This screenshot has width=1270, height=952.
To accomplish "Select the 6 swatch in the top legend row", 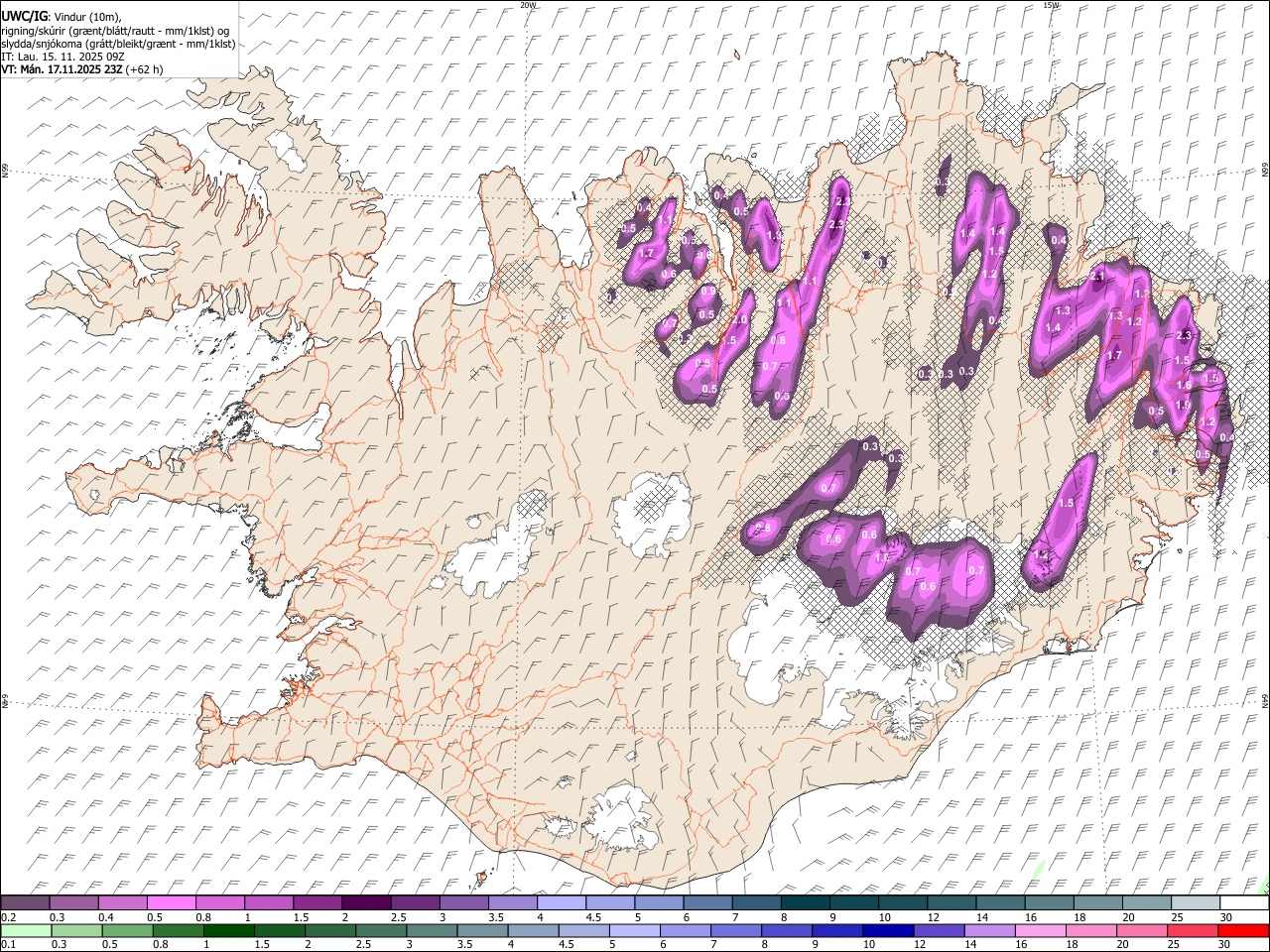I will [706, 903].
